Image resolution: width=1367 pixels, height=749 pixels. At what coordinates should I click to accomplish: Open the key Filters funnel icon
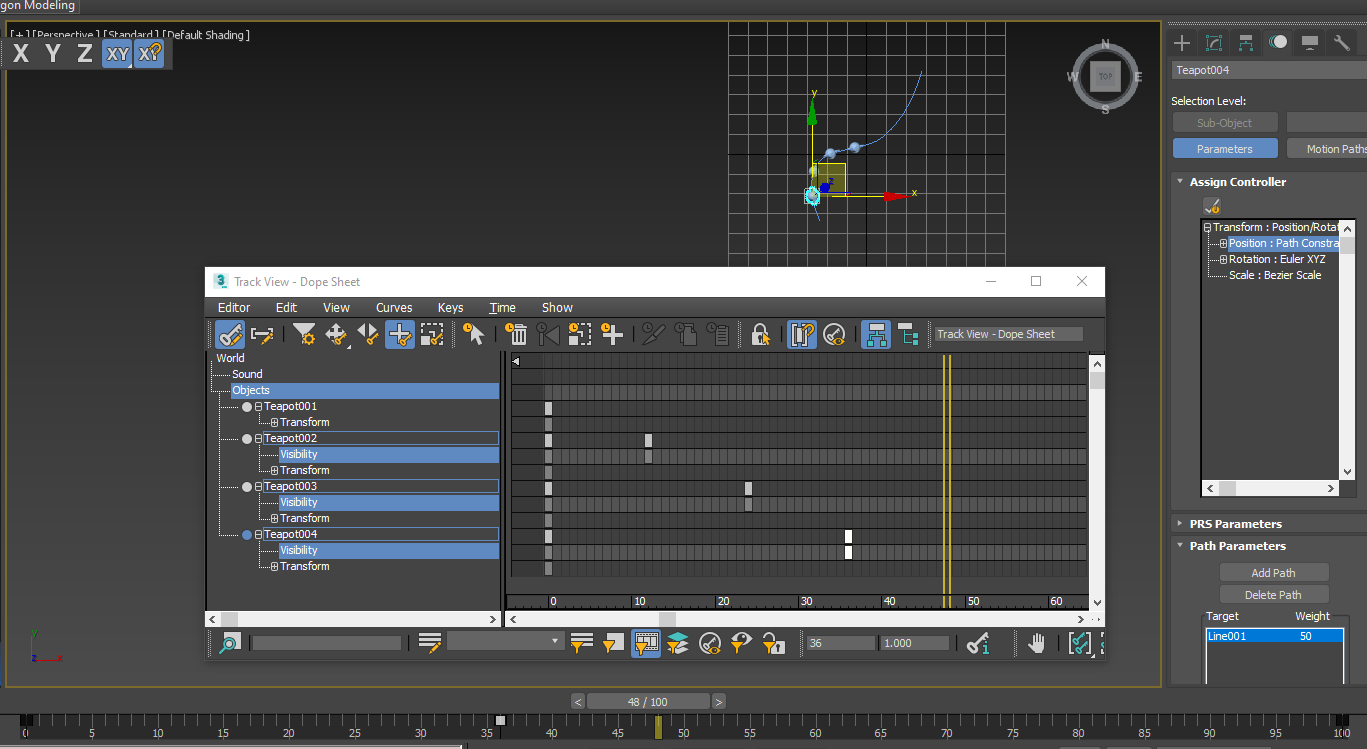305,334
